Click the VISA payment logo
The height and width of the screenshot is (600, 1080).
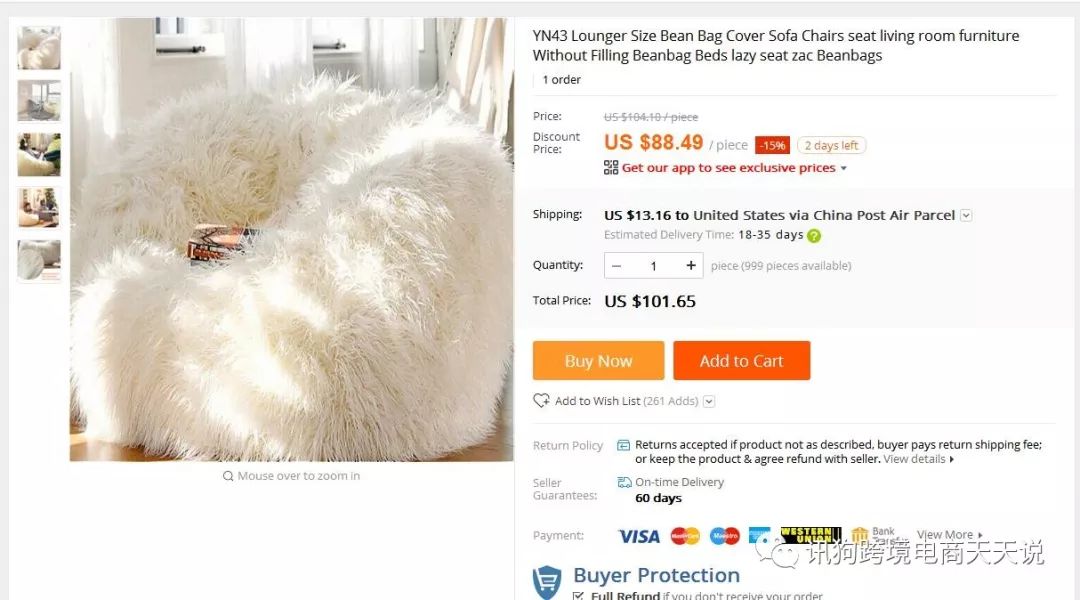click(639, 536)
